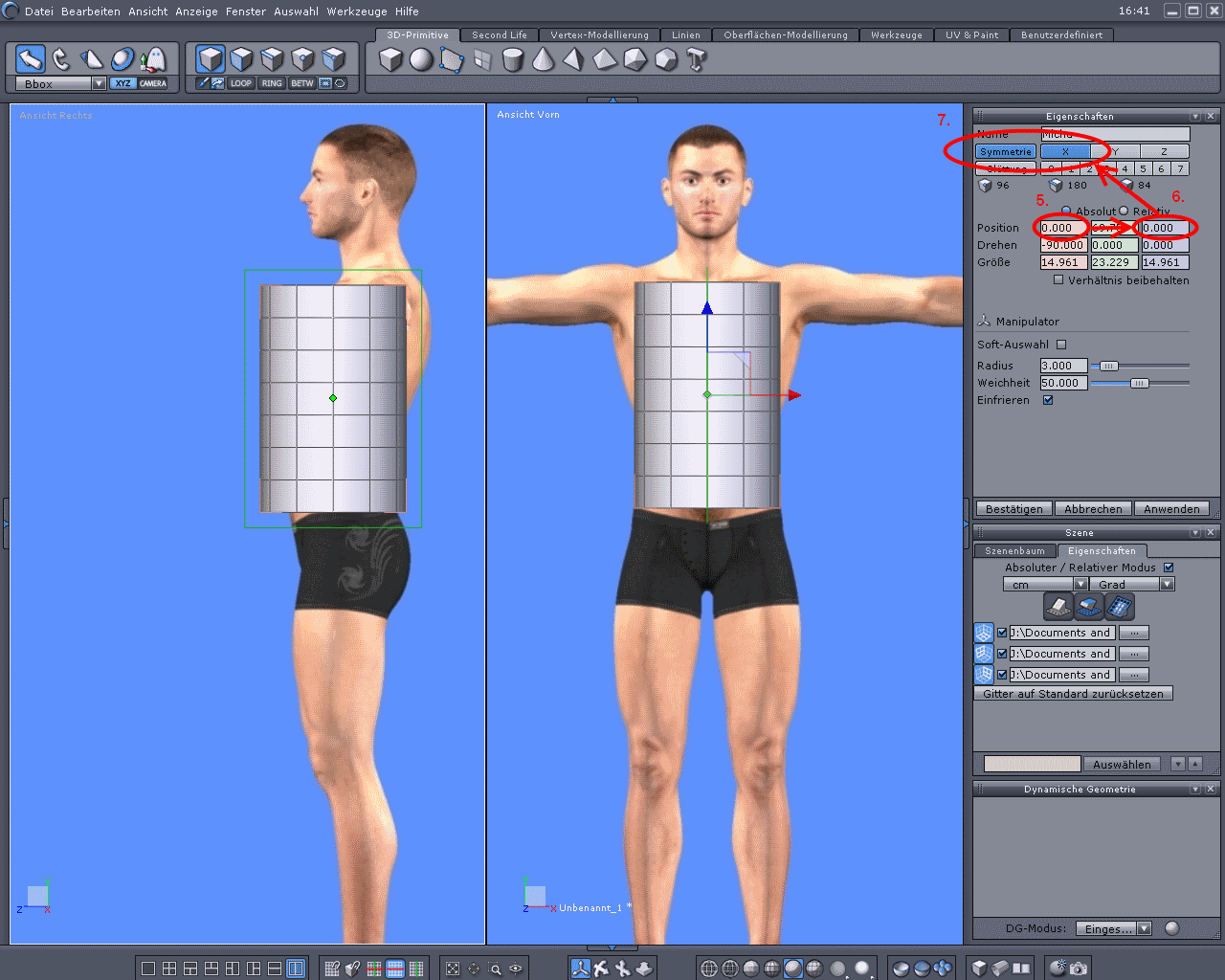Toggle checkbox of second Documents grid row
The height and width of the screenshot is (980, 1225).
click(1002, 654)
